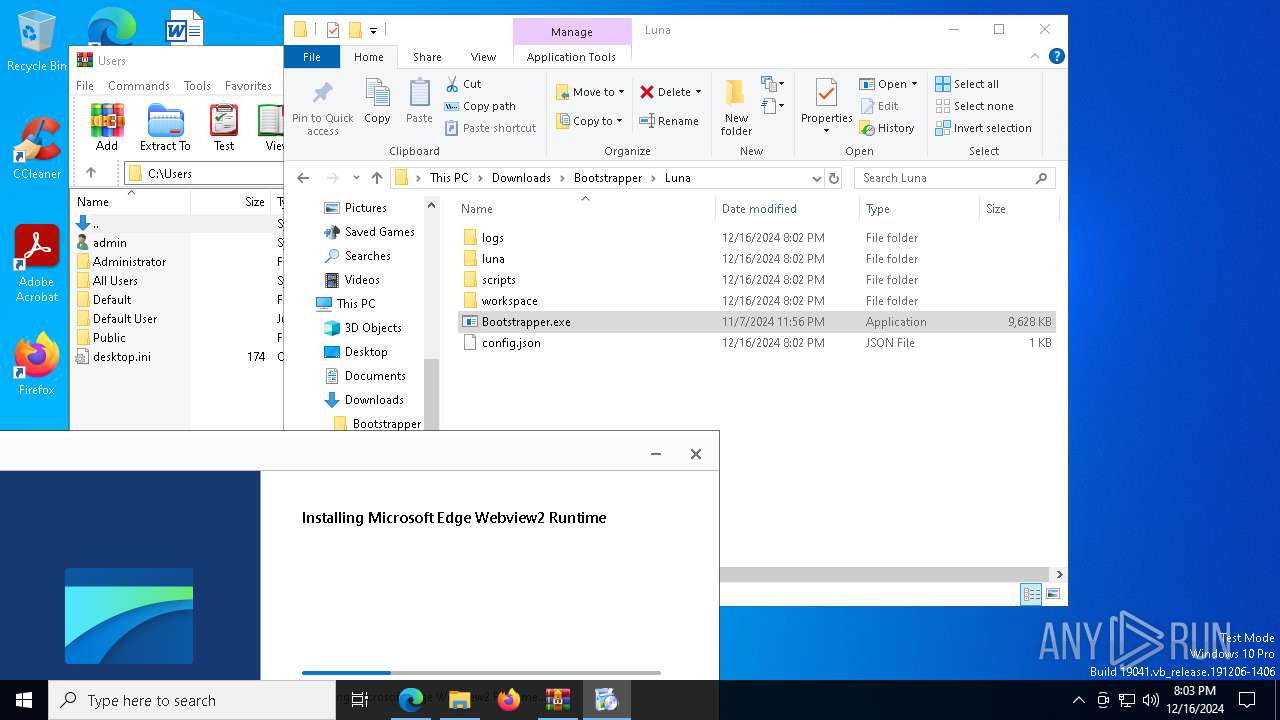
Task: Click Bootstrapper in address breadcrumb
Action: 608,178
